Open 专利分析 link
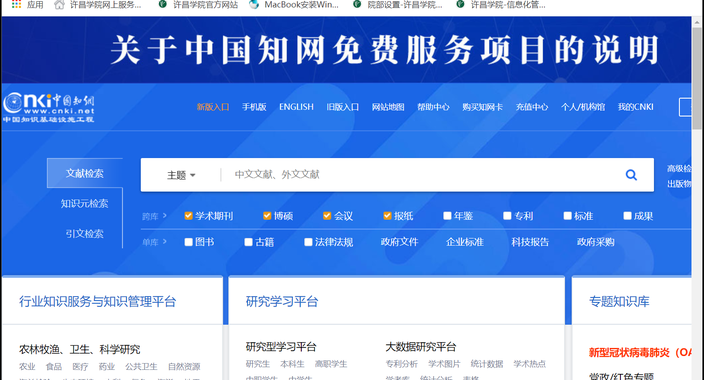704x380 pixels. coord(401,364)
